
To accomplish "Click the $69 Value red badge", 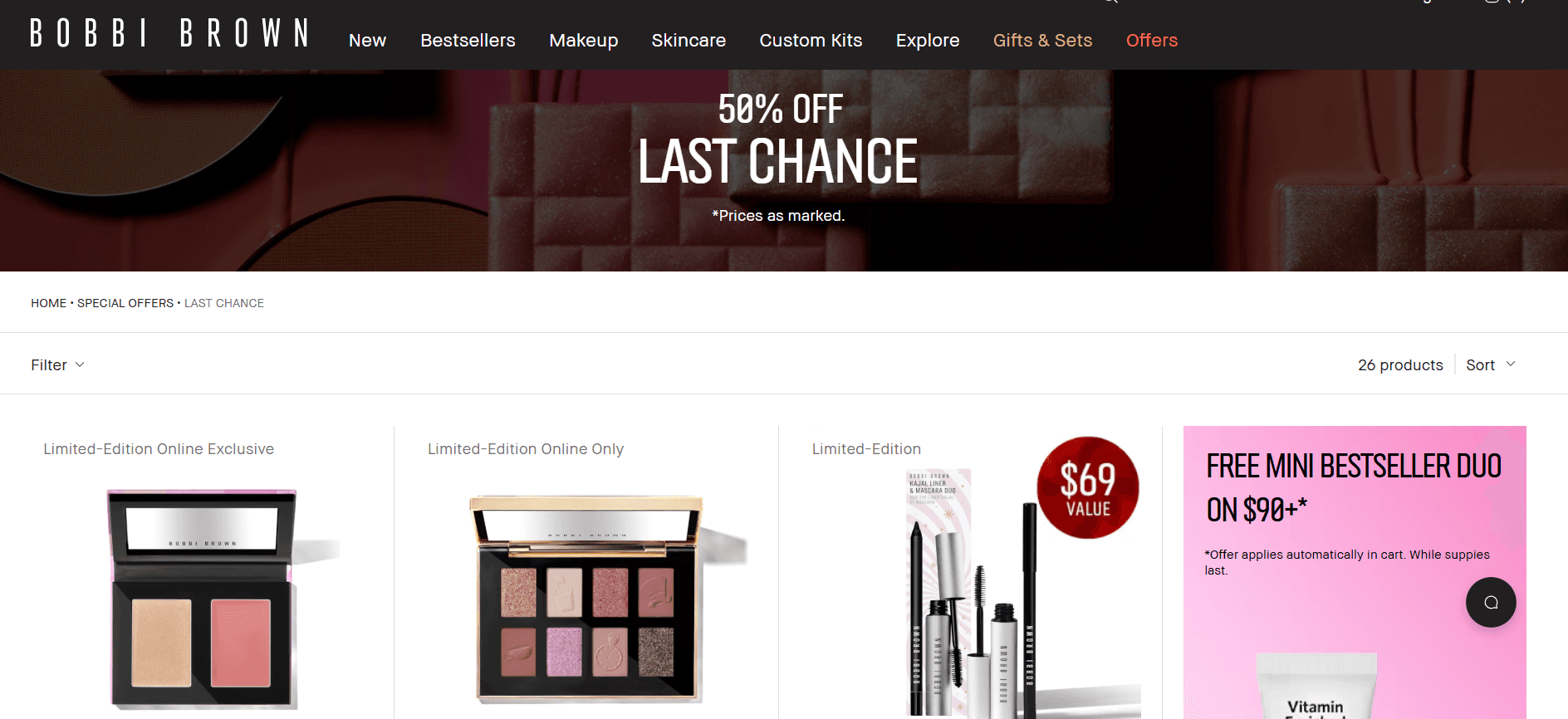I will coord(1087,487).
